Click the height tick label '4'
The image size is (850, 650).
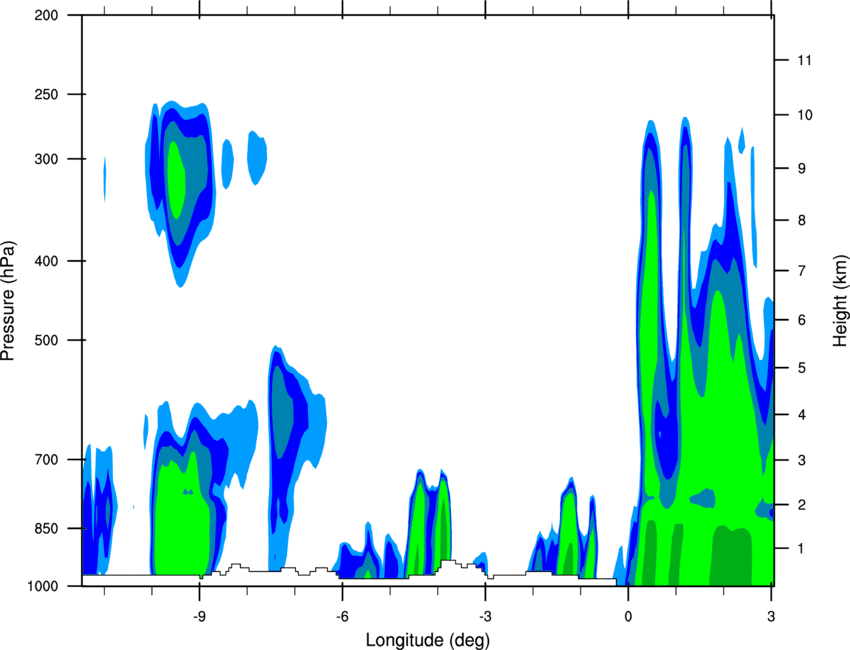802,415
